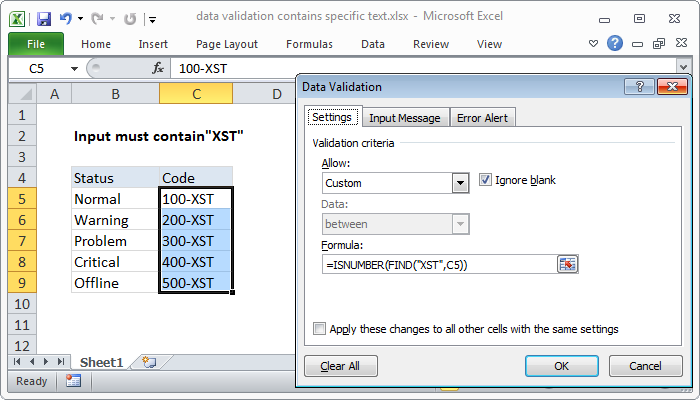Click the Formula input field
The height and width of the screenshot is (400, 700).
[x=439, y=265]
